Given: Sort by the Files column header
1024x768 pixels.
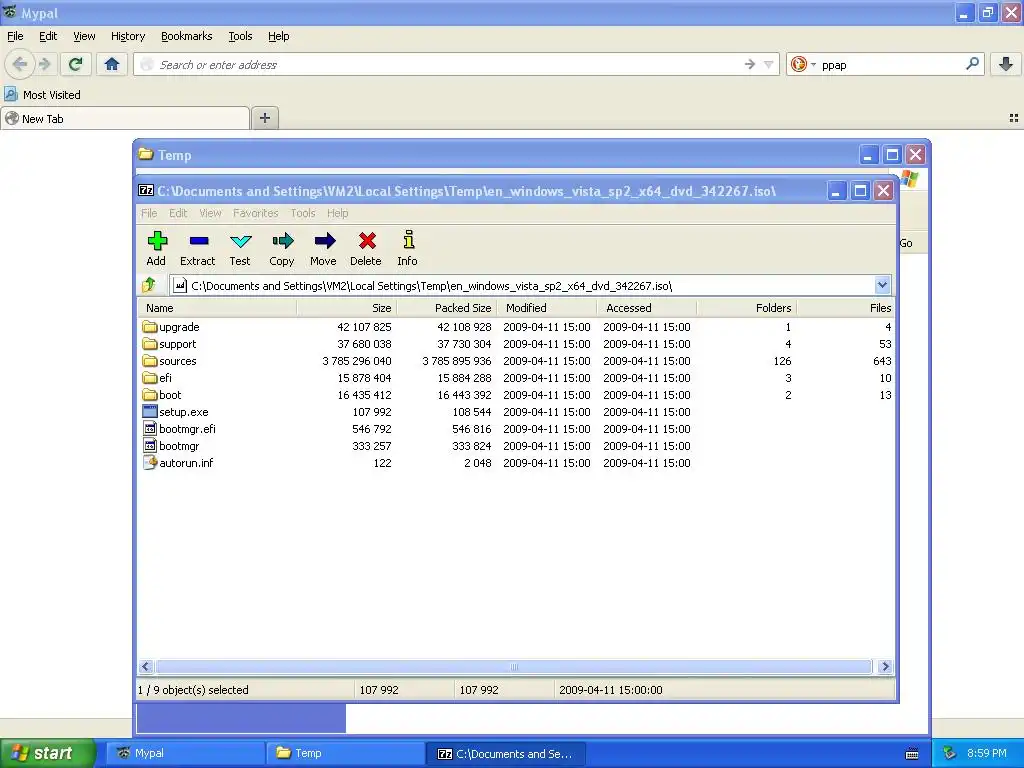Looking at the screenshot, I should pyautogui.click(x=845, y=308).
